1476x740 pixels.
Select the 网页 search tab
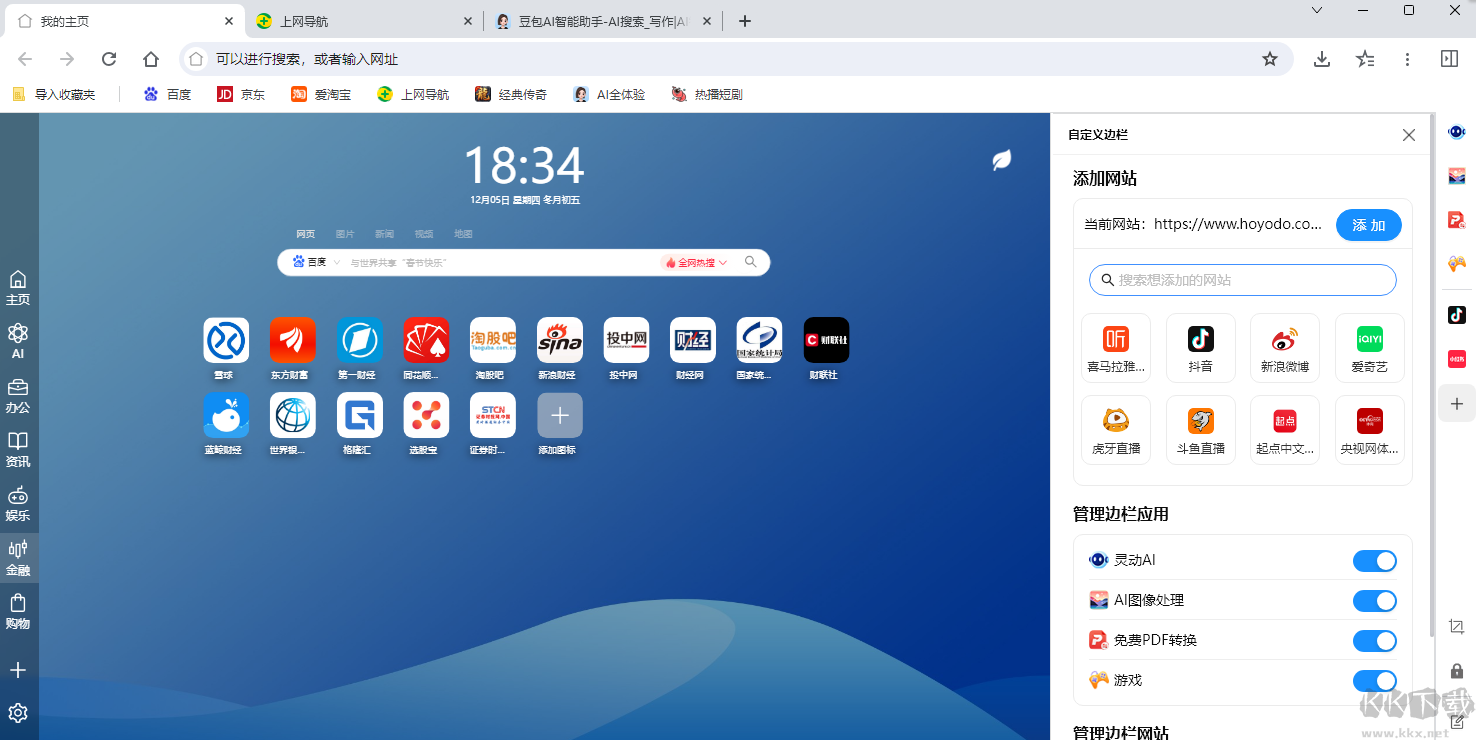point(305,234)
